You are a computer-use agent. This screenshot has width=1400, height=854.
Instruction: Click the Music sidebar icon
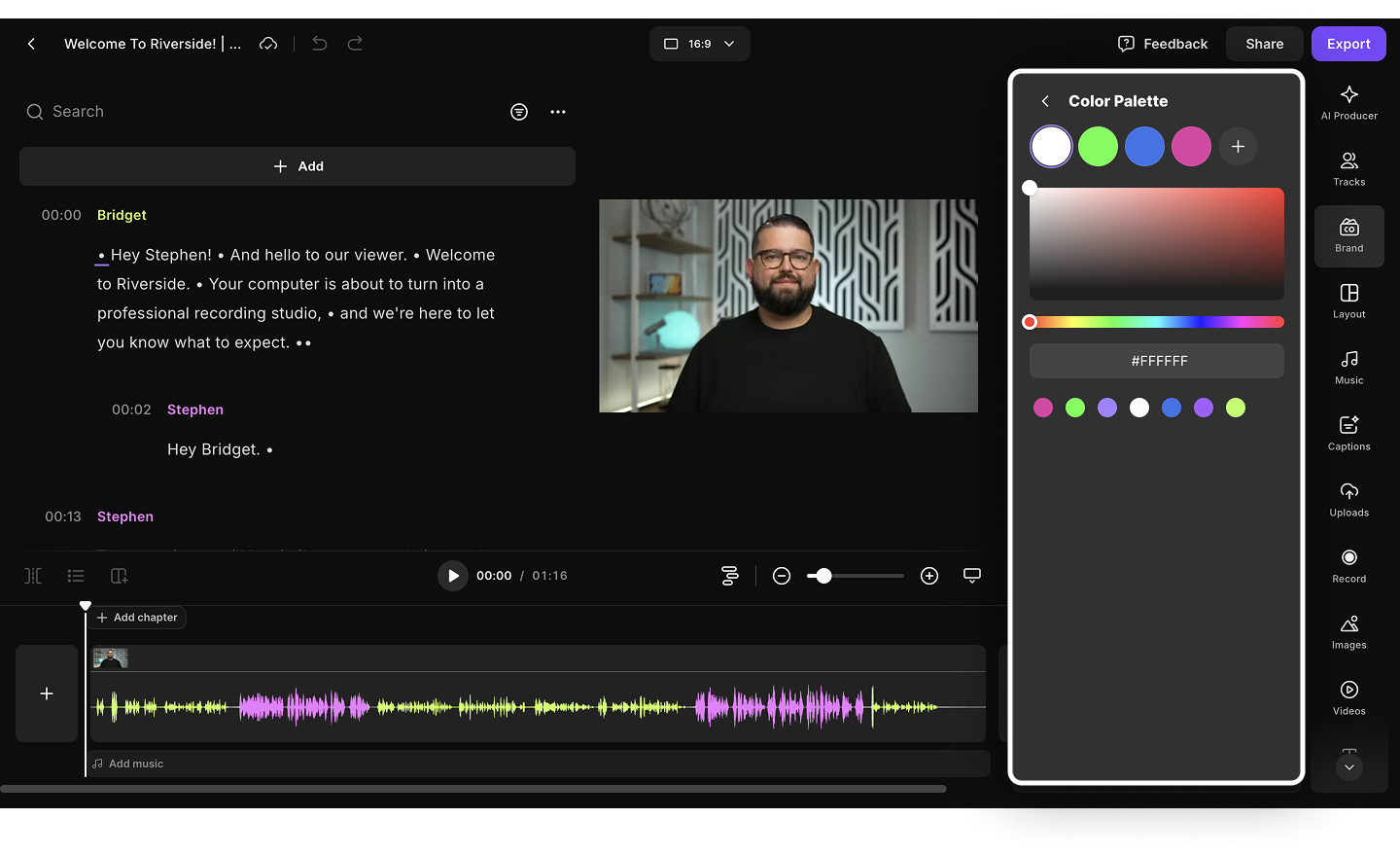1348,368
